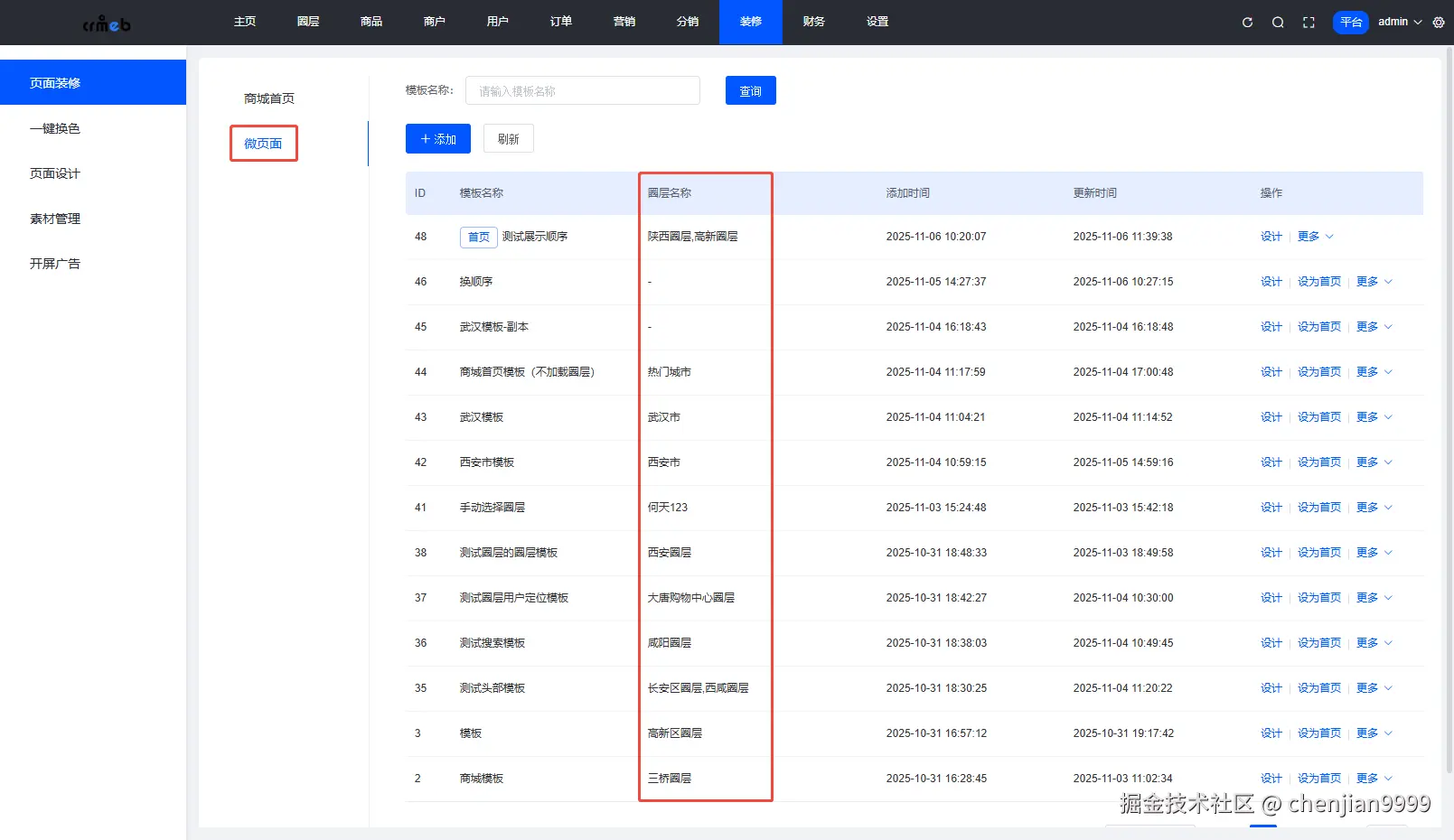Focus the 模板名称 search input
The image size is (1454, 840).
tap(583, 90)
